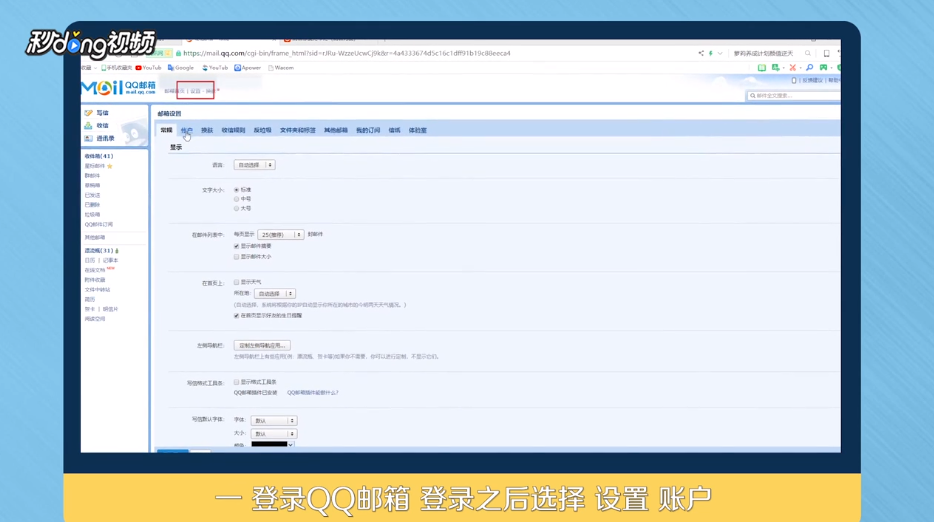Screen dimensions: 934x522
Task: Switch to the 文件夹和标签 settings tab
Action: (x=297, y=130)
